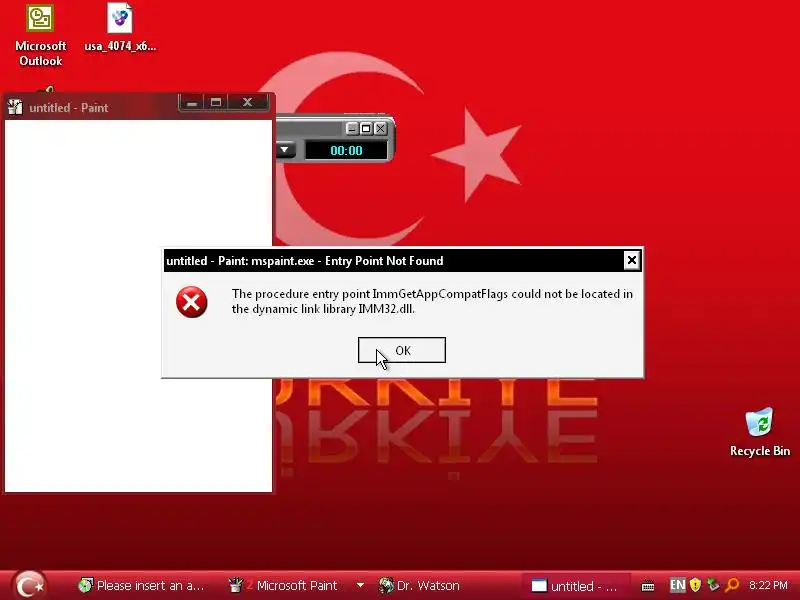This screenshot has height=600, width=800.
Task: Open the Microsoft Outlook desktop icon
Action: [x=40, y=35]
